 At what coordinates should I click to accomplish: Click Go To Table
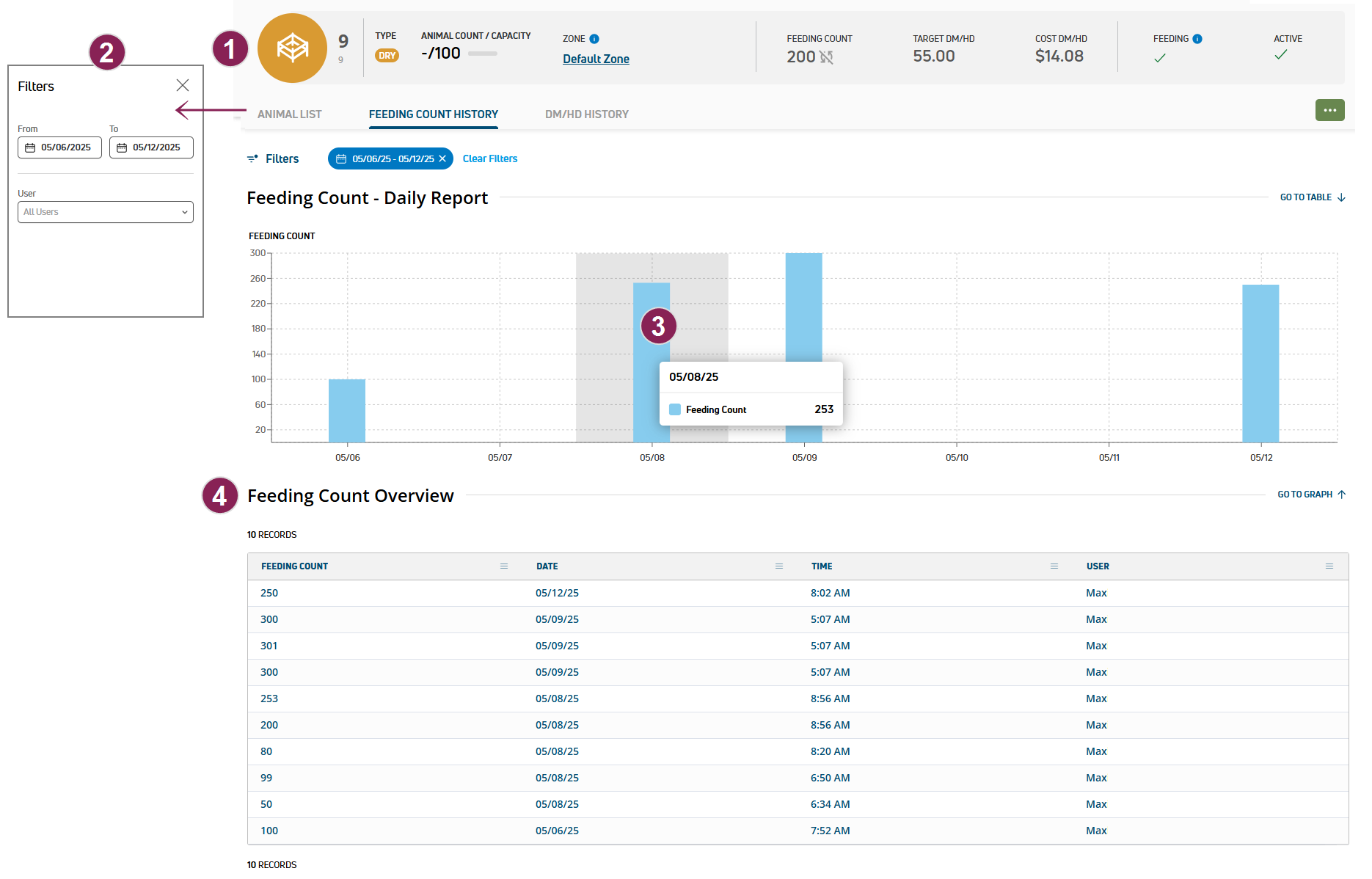point(1312,197)
